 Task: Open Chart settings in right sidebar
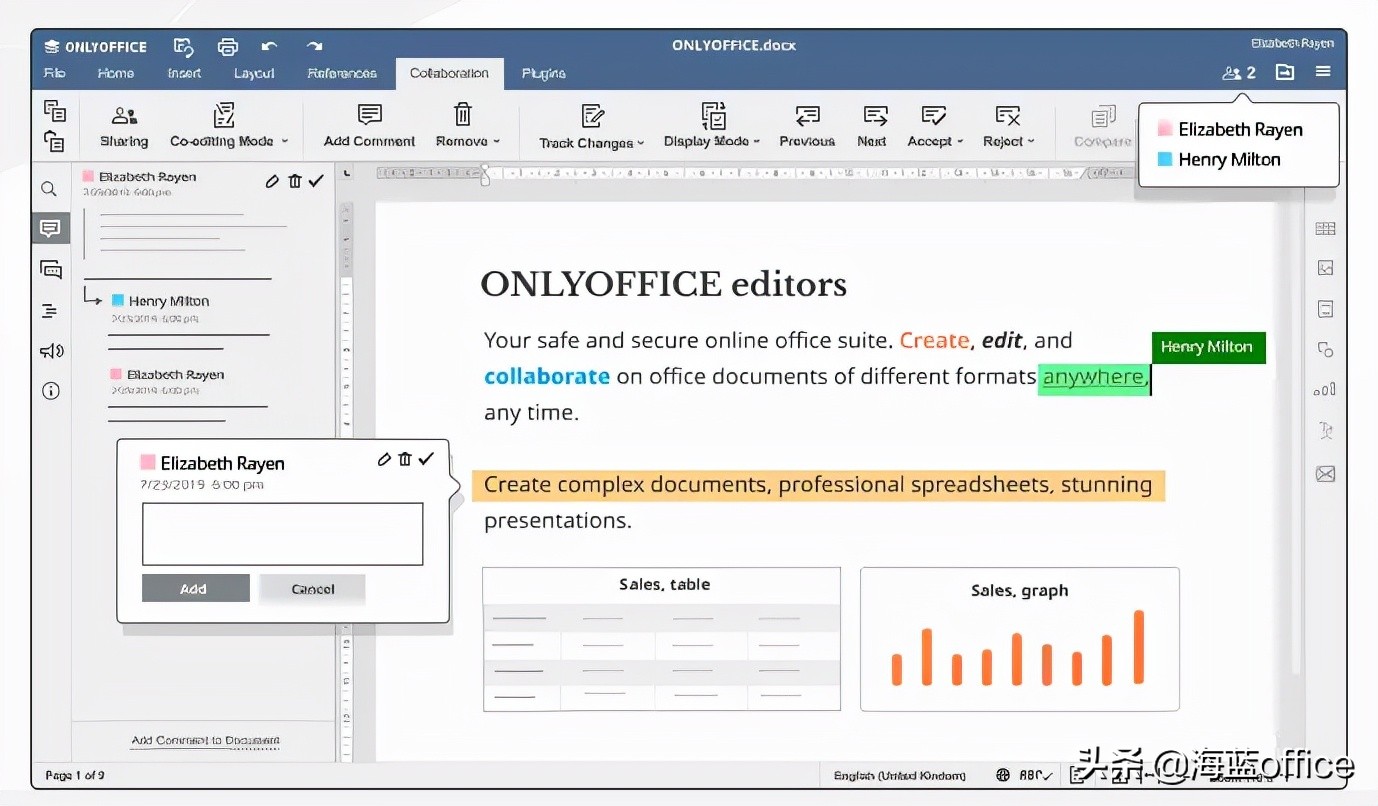pos(1326,390)
